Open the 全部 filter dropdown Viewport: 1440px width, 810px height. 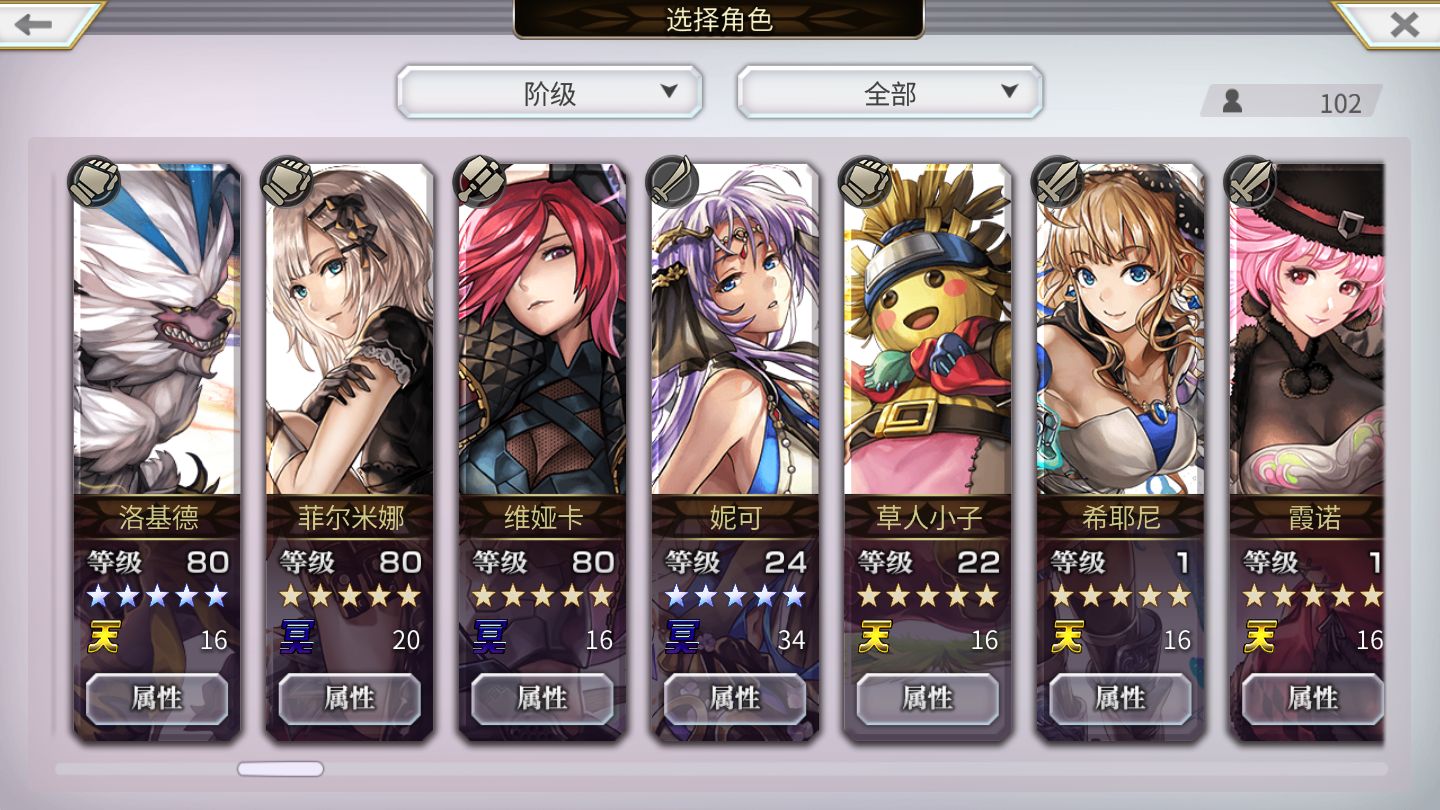(x=890, y=93)
